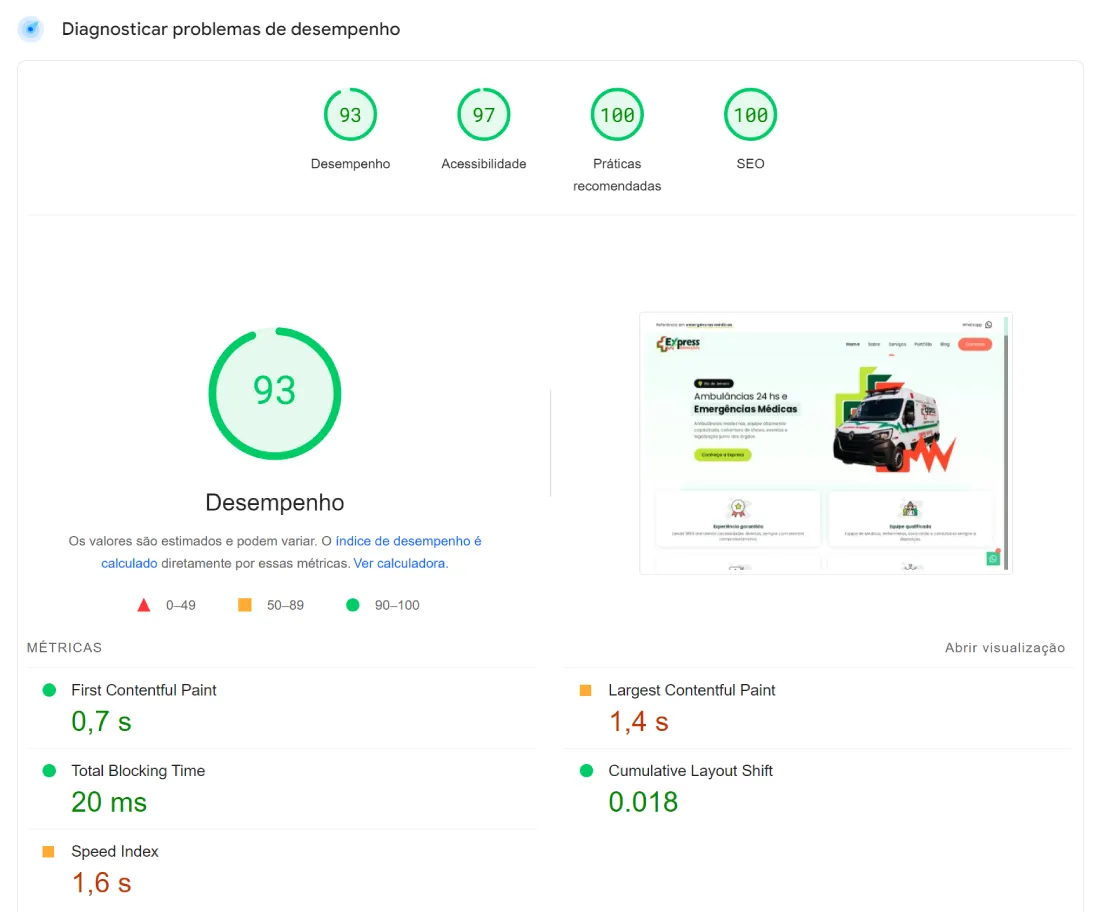Click the Cumulative Layout Shift metric

tap(690, 771)
